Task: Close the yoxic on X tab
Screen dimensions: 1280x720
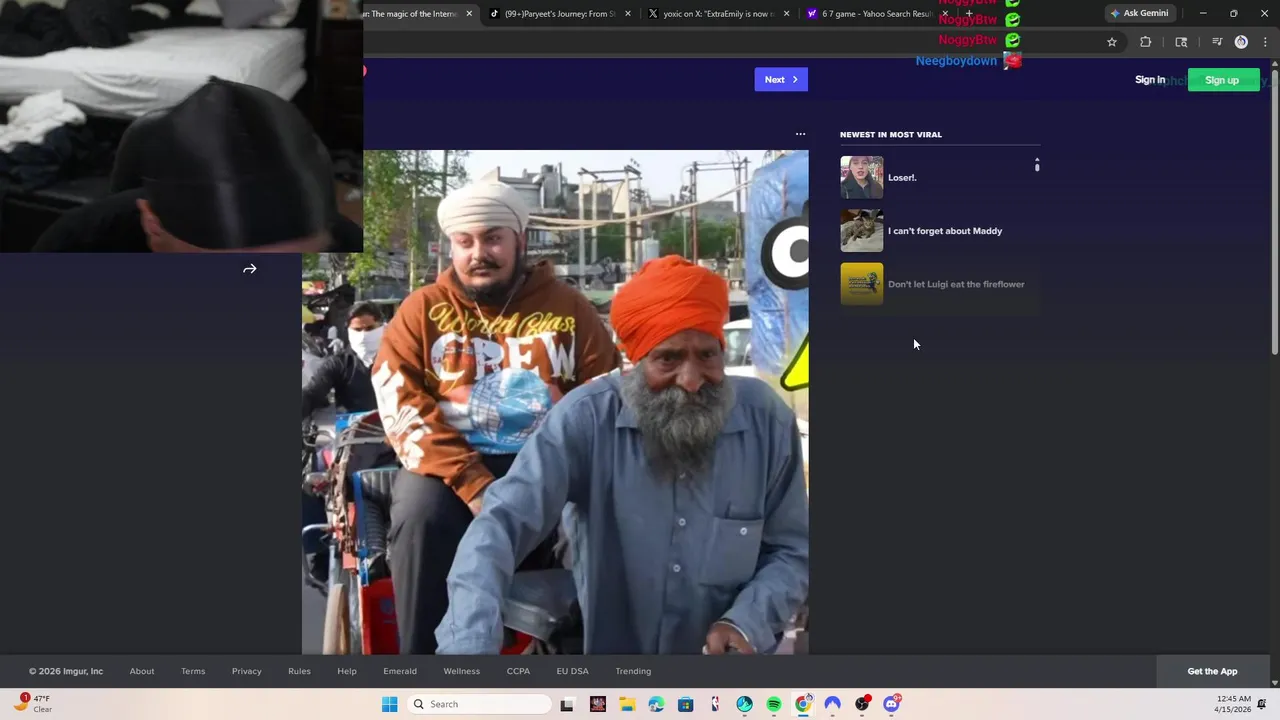Action: tap(786, 14)
